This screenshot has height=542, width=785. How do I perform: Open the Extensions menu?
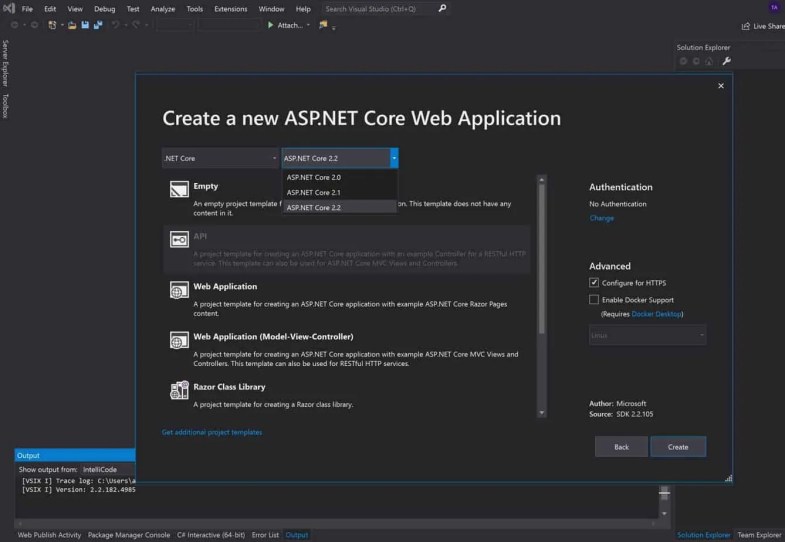231,9
